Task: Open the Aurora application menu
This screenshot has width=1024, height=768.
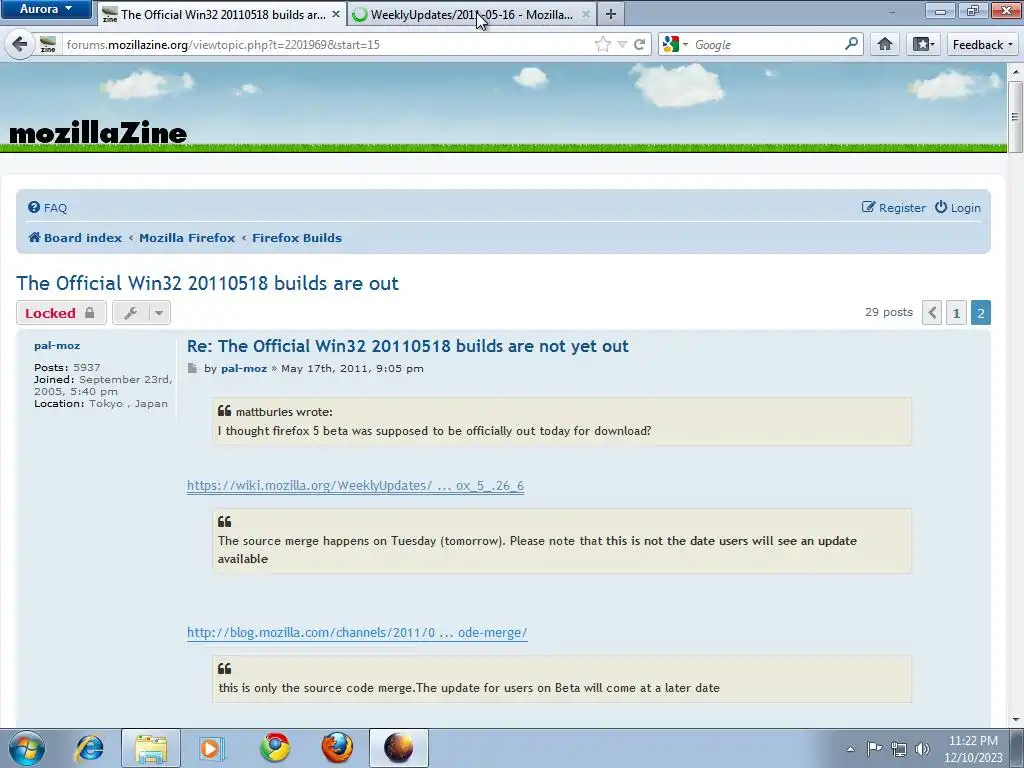Action: tap(46, 9)
